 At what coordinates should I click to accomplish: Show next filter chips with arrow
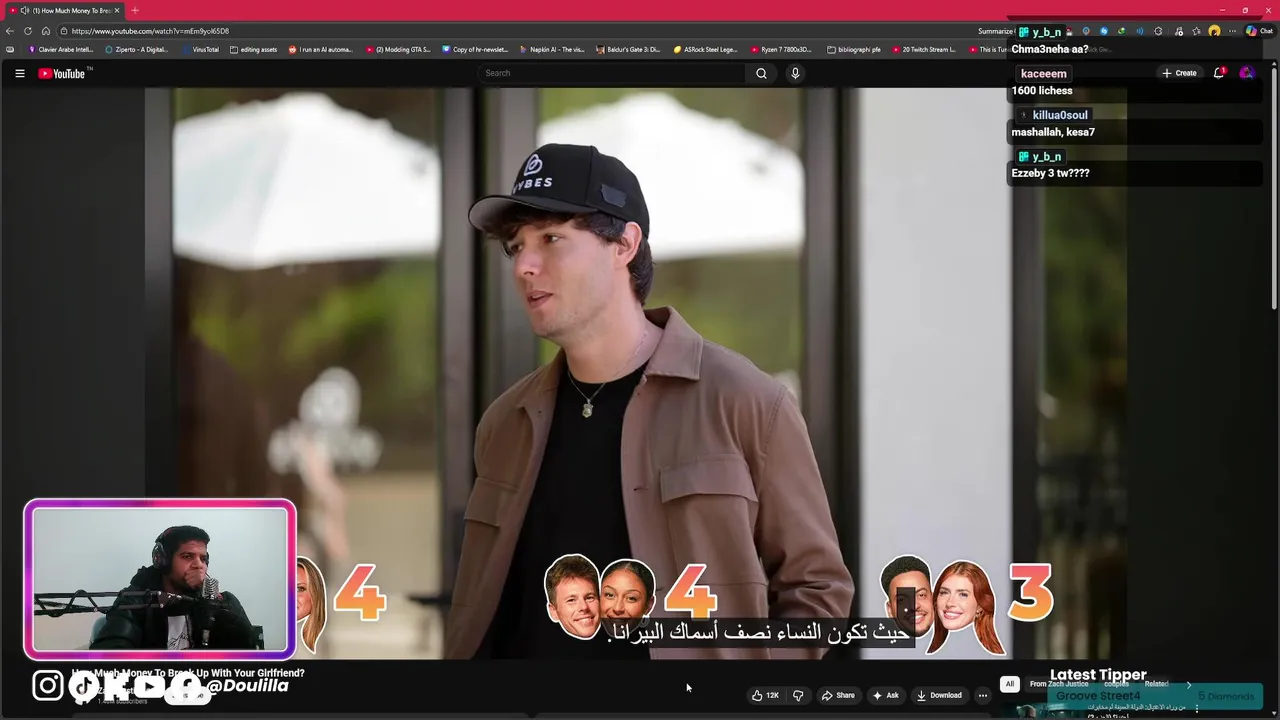[x=1189, y=684]
